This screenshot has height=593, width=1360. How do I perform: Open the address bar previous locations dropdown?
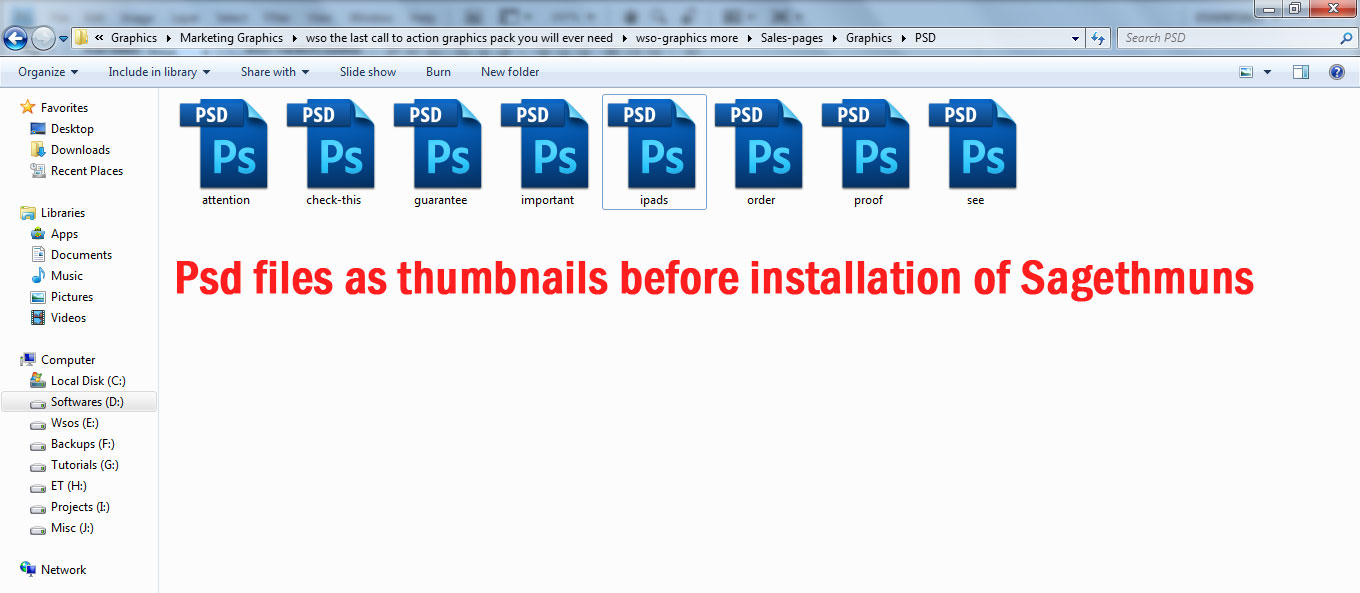point(1076,38)
